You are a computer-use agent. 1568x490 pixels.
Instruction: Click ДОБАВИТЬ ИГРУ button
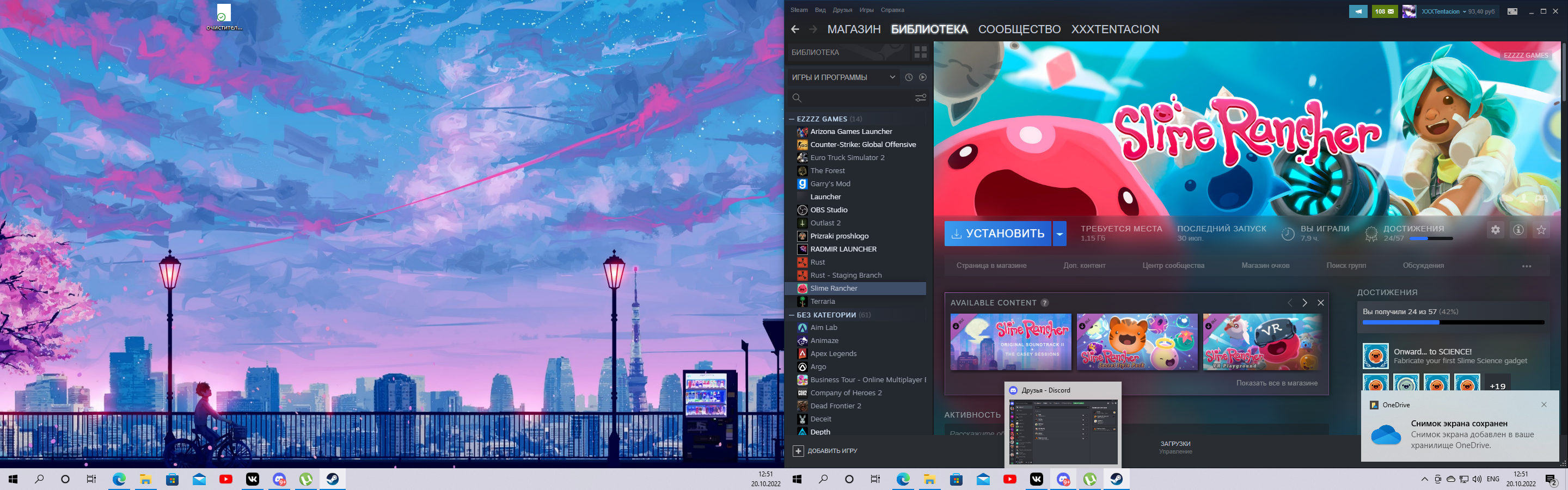[x=825, y=451]
